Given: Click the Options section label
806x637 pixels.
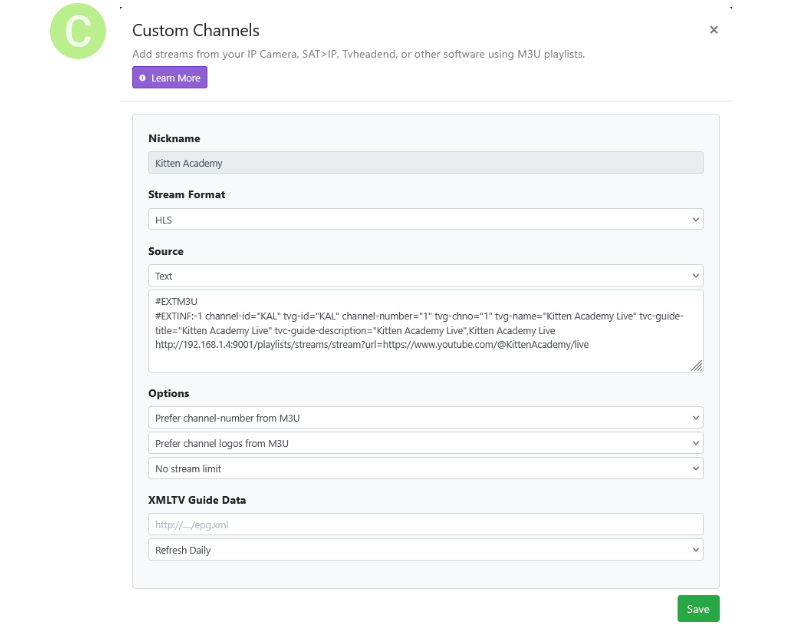Looking at the screenshot, I should (169, 393).
